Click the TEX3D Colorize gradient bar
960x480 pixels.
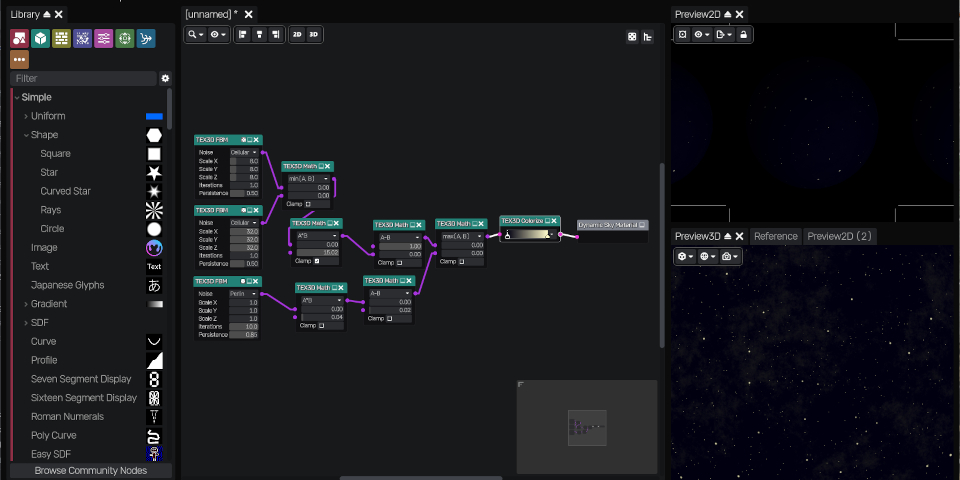coord(527,234)
